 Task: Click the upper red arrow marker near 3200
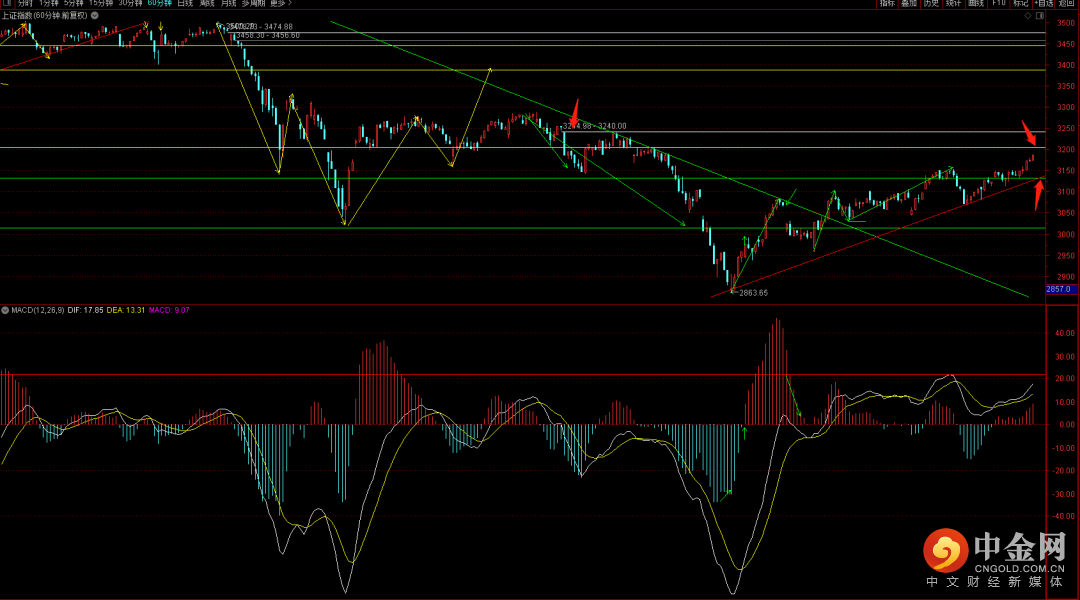pos(1029,132)
